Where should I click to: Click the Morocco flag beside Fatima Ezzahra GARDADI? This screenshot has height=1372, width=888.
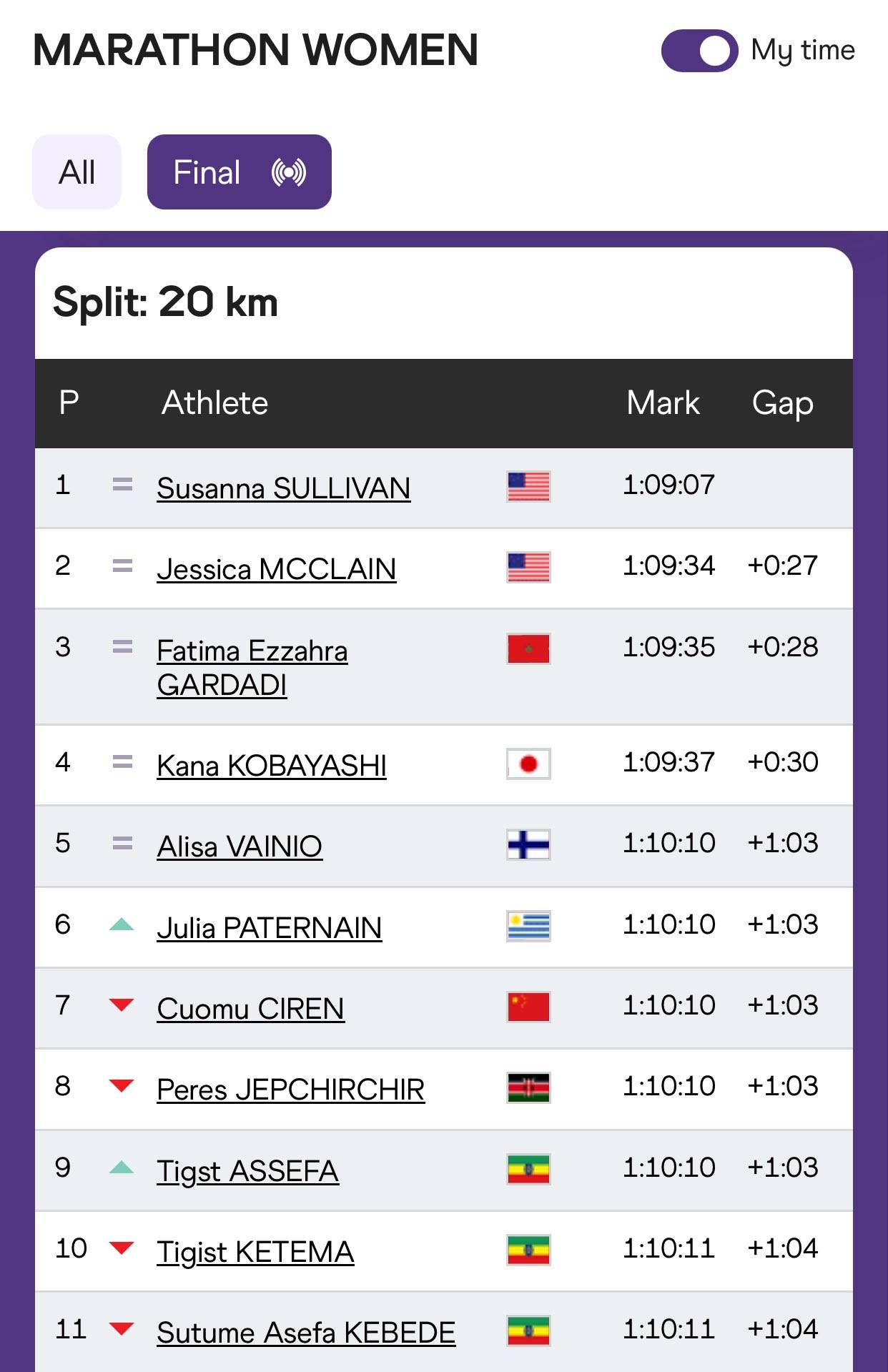(x=528, y=649)
